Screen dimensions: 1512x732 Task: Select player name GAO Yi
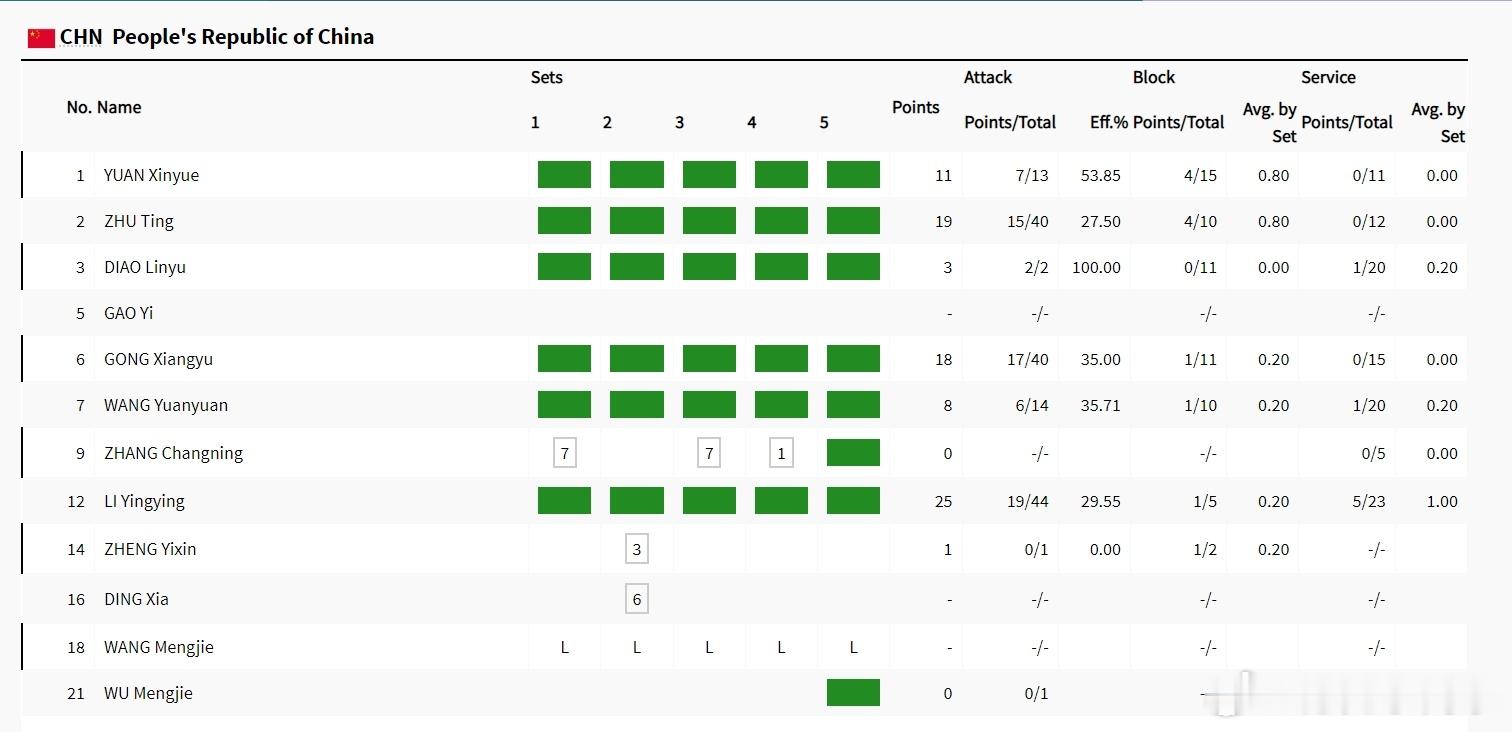(128, 313)
